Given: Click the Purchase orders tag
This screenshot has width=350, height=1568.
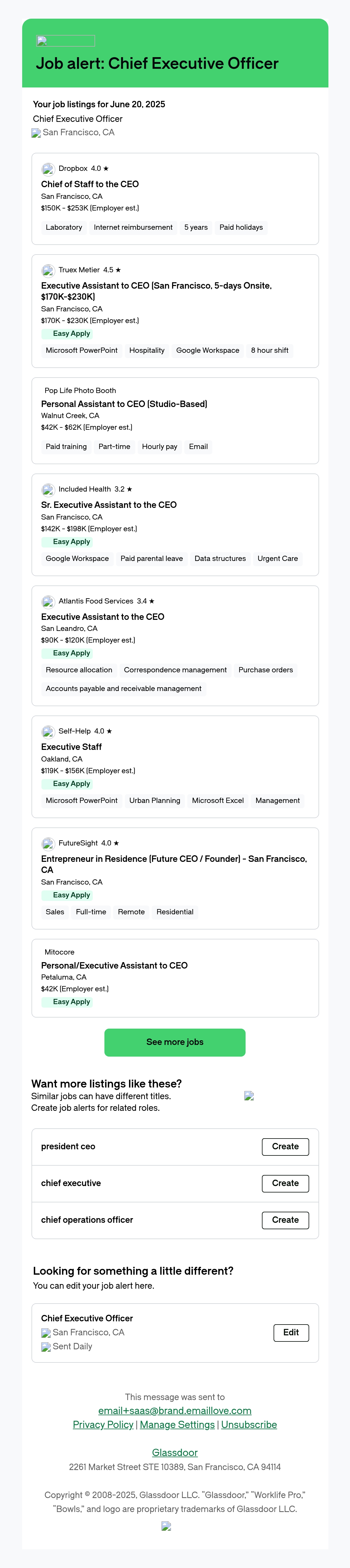Looking at the screenshot, I should (x=265, y=670).
